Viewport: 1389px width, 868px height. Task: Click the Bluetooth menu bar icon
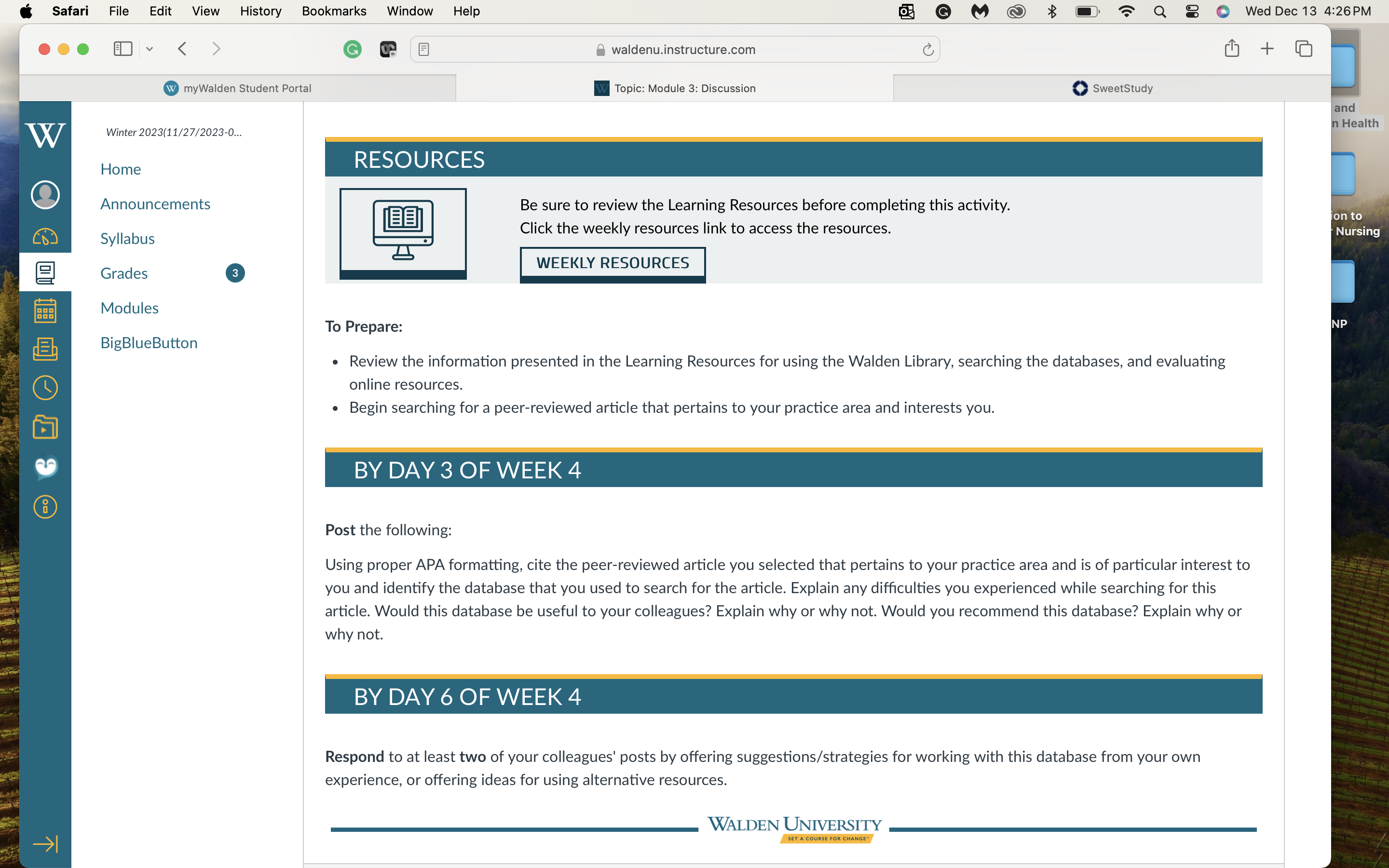coord(1051,12)
